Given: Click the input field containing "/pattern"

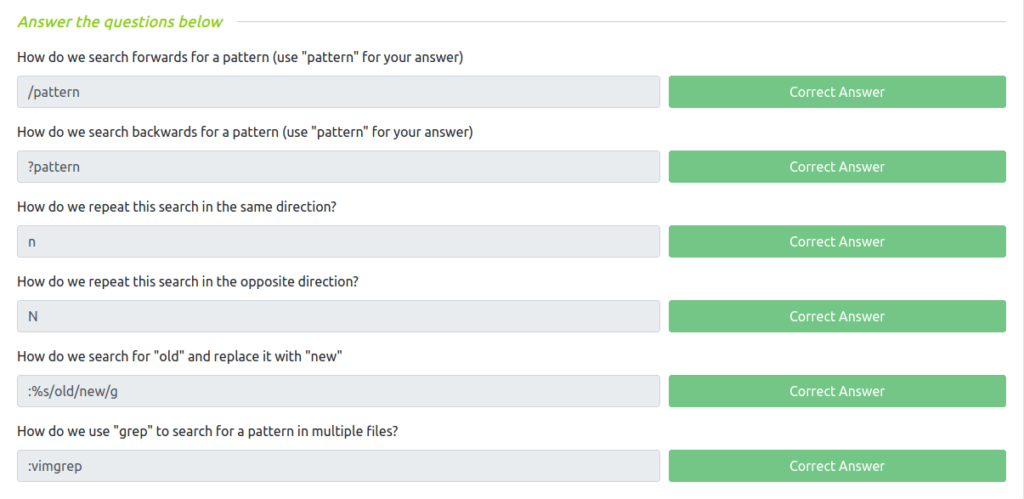Looking at the screenshot, I should click(338, 92).
